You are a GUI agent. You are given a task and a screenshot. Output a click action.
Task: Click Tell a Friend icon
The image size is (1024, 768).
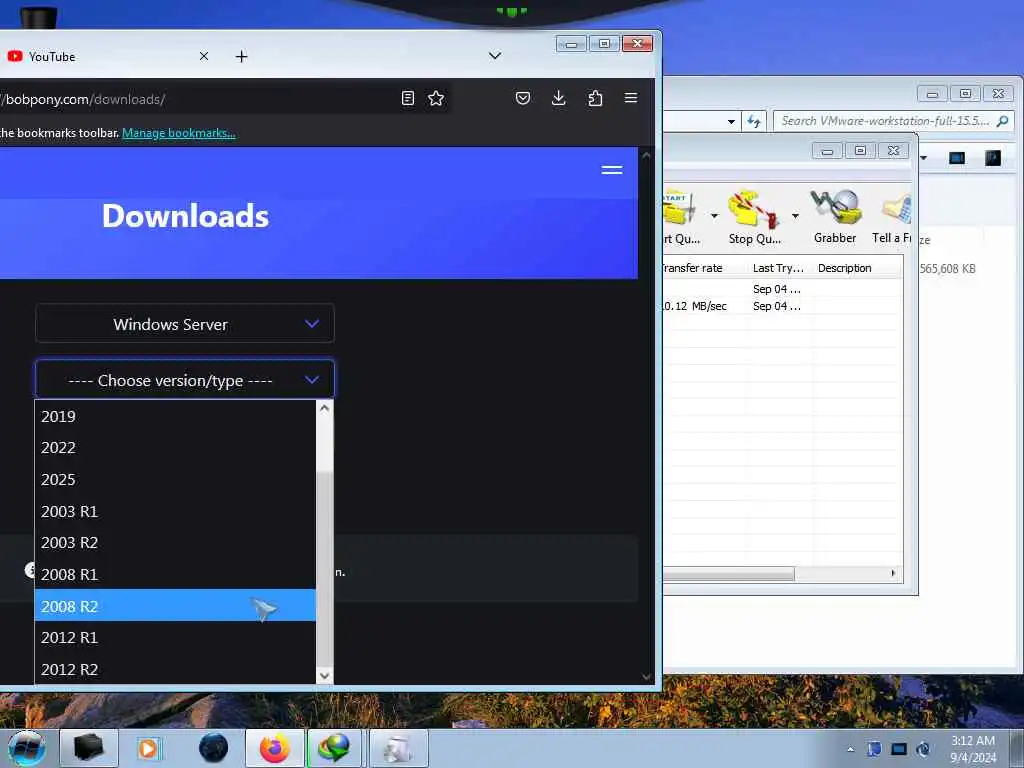pyautogui.click(x=893, y=217)
